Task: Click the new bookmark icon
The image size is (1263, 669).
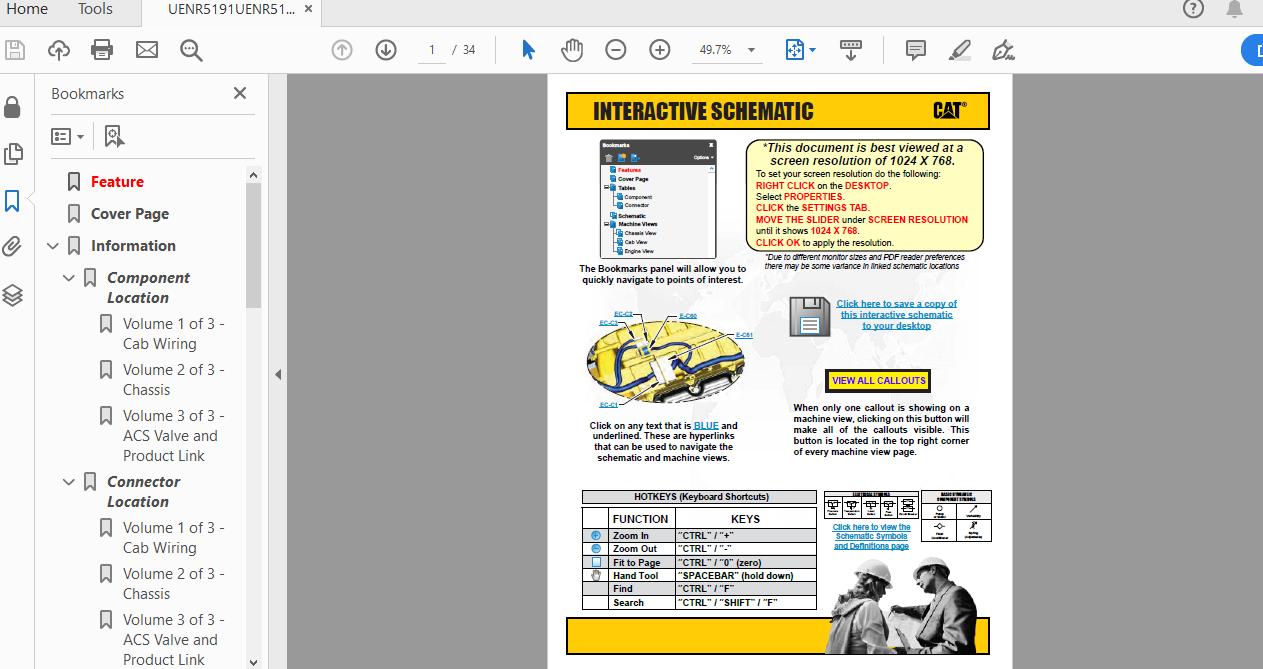Action: (x=114, y=136)
